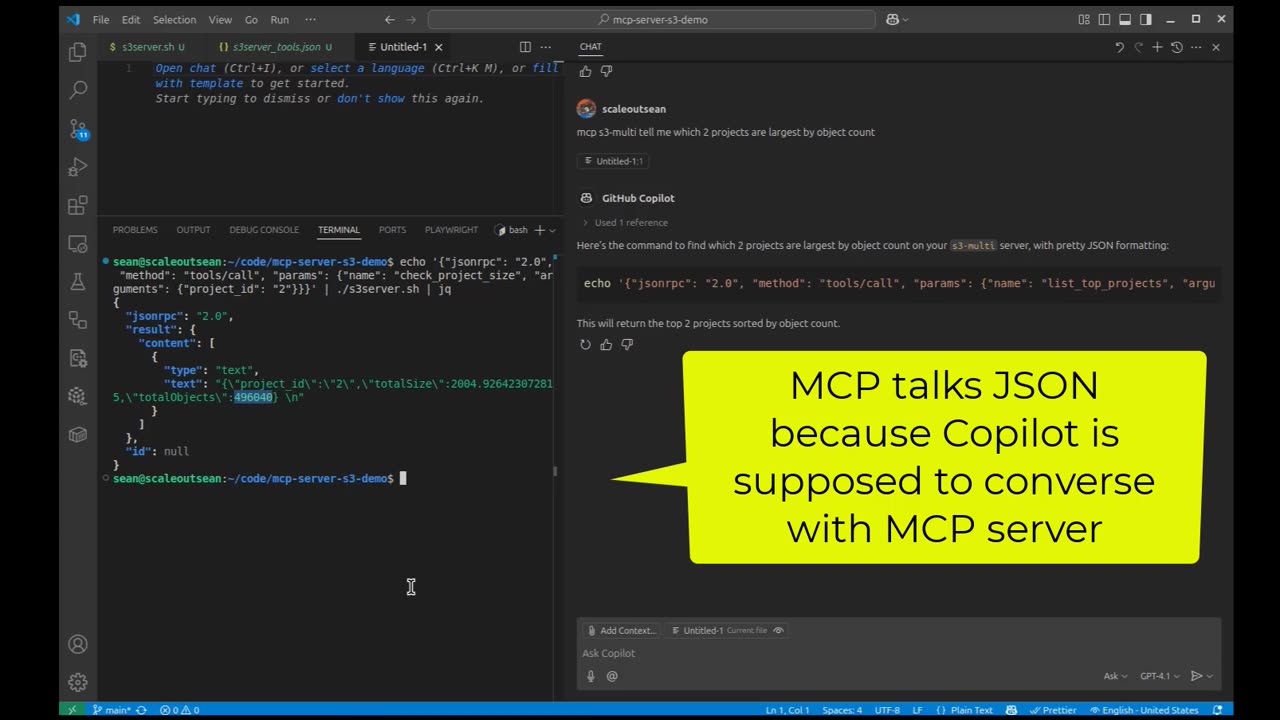Toggle secondary side bar visibility
The image size is (1280, 720).
(x=1144, y=19)
